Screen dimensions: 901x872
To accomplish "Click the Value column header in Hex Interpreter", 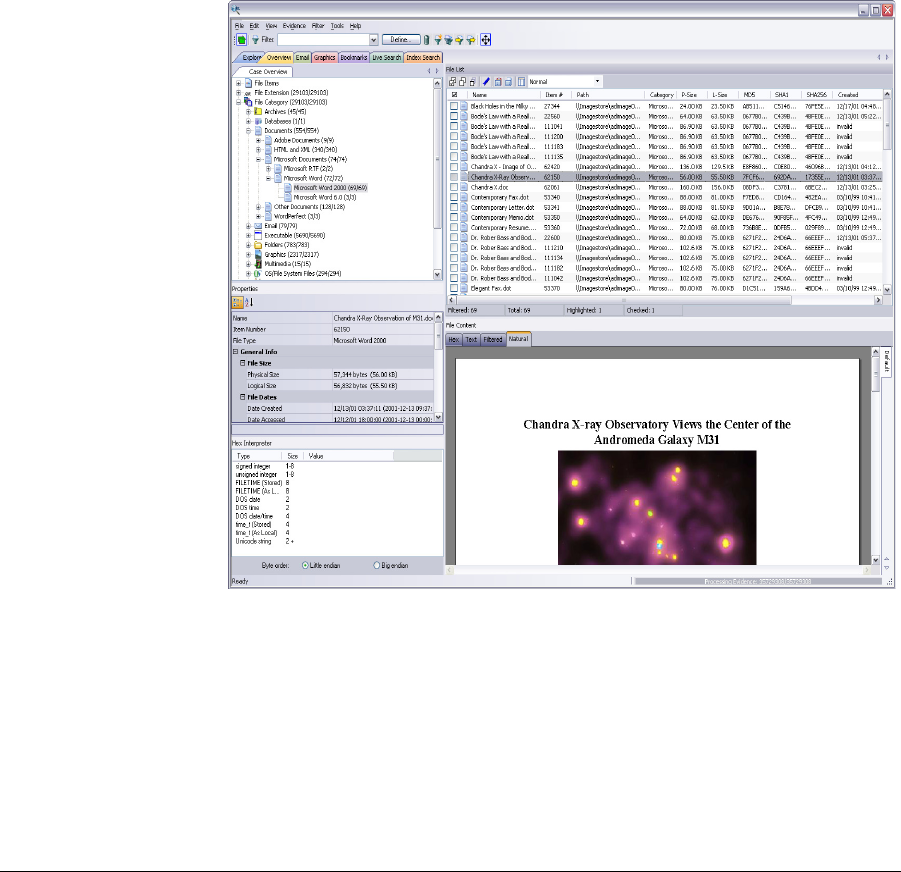I will pyautogui.click(x=349, y=456).
